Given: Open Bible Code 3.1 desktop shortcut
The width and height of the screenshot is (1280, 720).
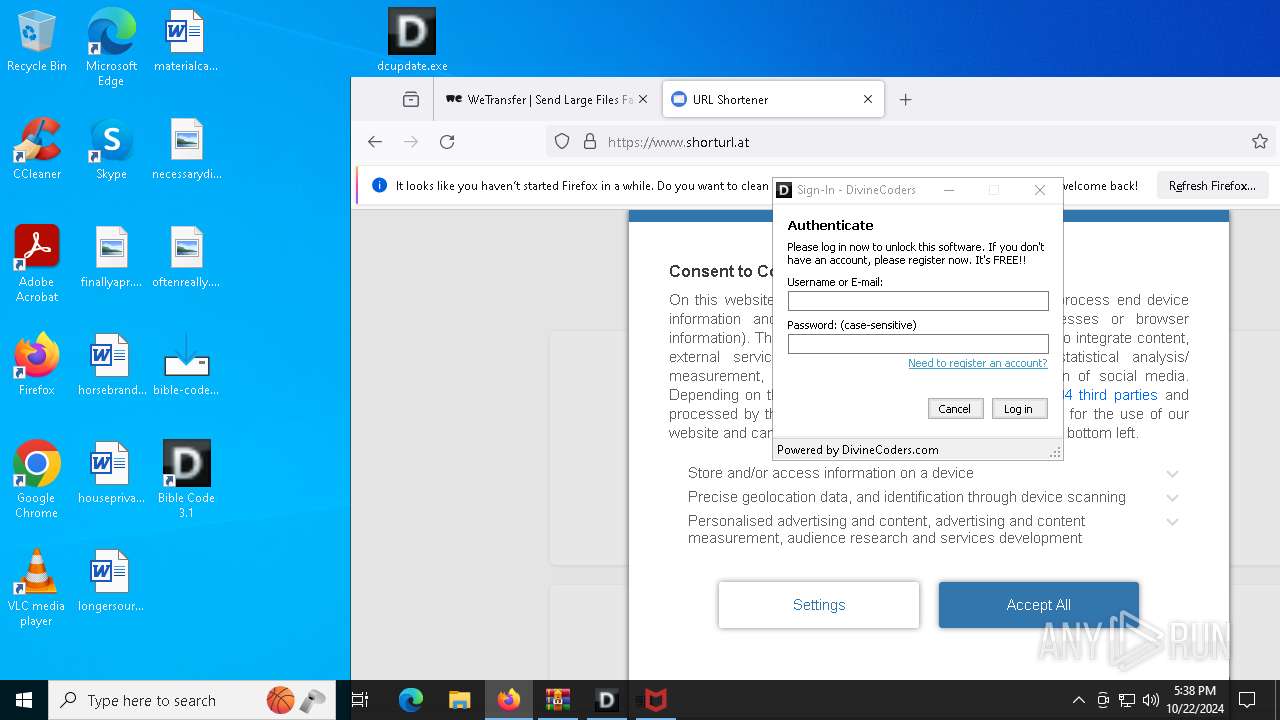Looking at the screenshot, I should pyautogui.click(x=186, y=480).
